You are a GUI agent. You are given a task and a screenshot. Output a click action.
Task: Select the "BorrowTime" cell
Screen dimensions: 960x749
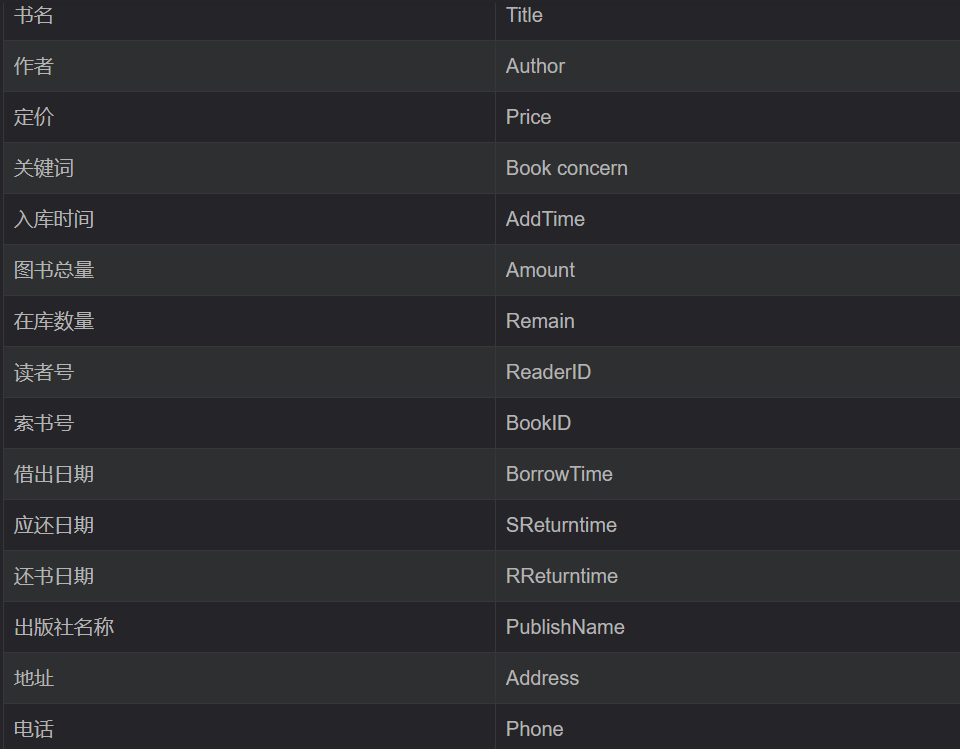[x=560, y=475]
